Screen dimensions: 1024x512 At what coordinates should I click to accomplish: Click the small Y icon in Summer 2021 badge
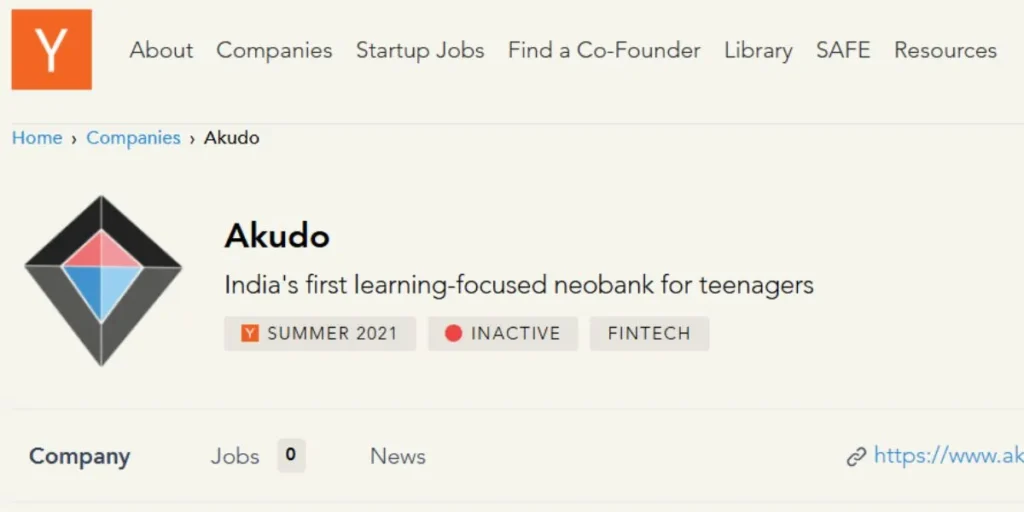point(250,334)
